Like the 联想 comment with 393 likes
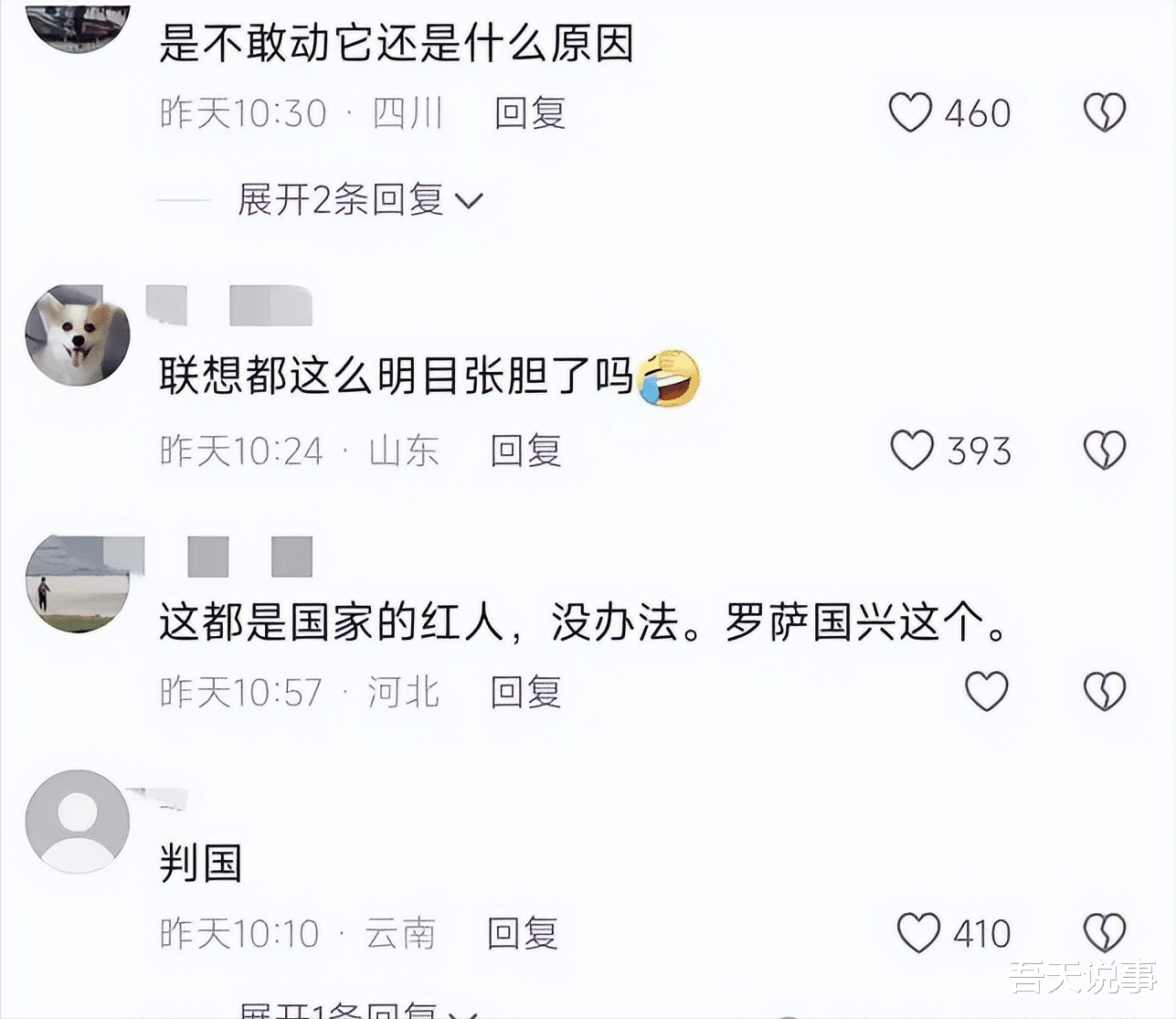The width and height of the screenshot is (1176, 1019). [912, 451]
